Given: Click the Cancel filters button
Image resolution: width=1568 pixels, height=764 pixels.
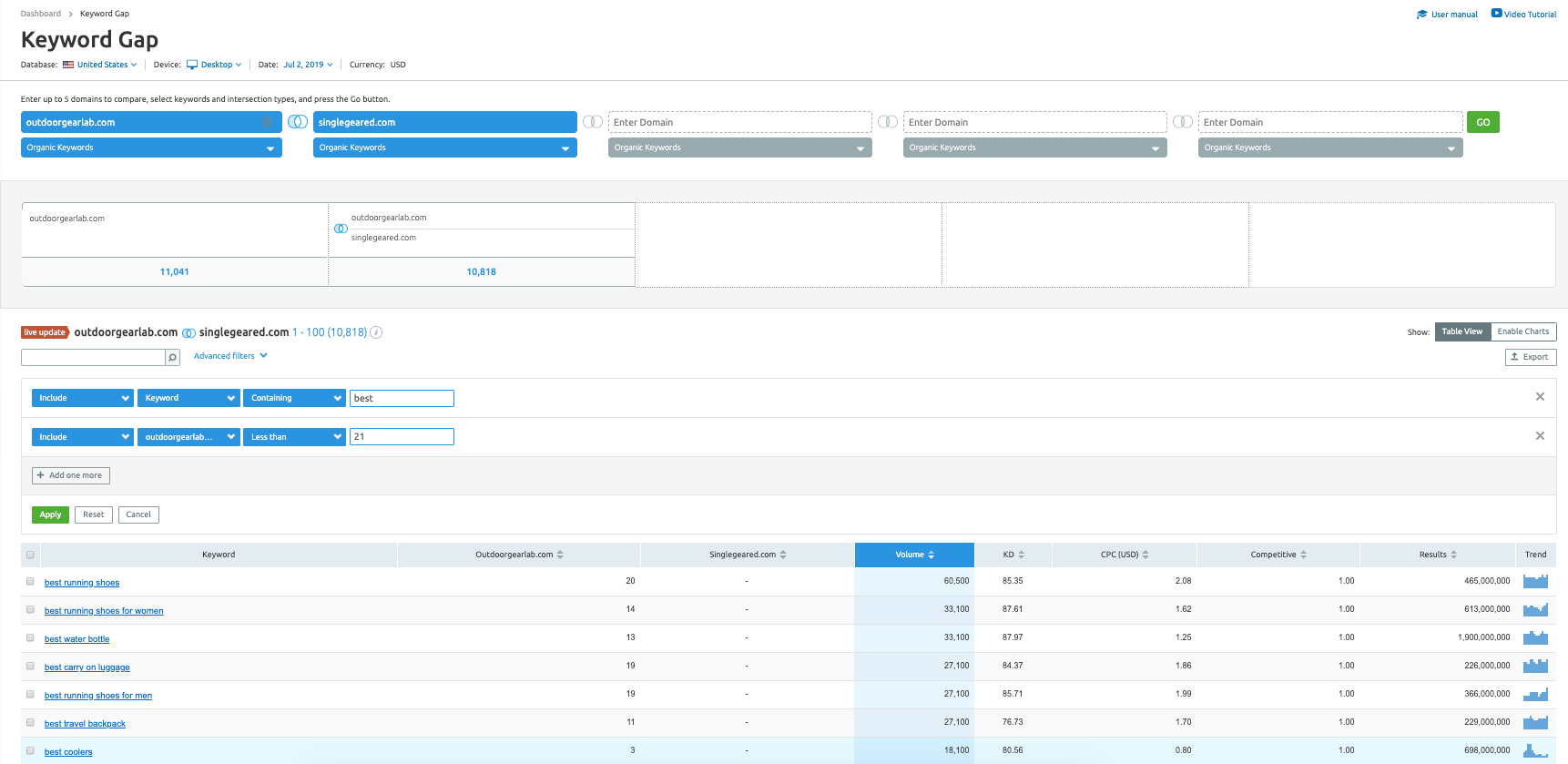Looking at the screenshot, I should click(138, 514).
